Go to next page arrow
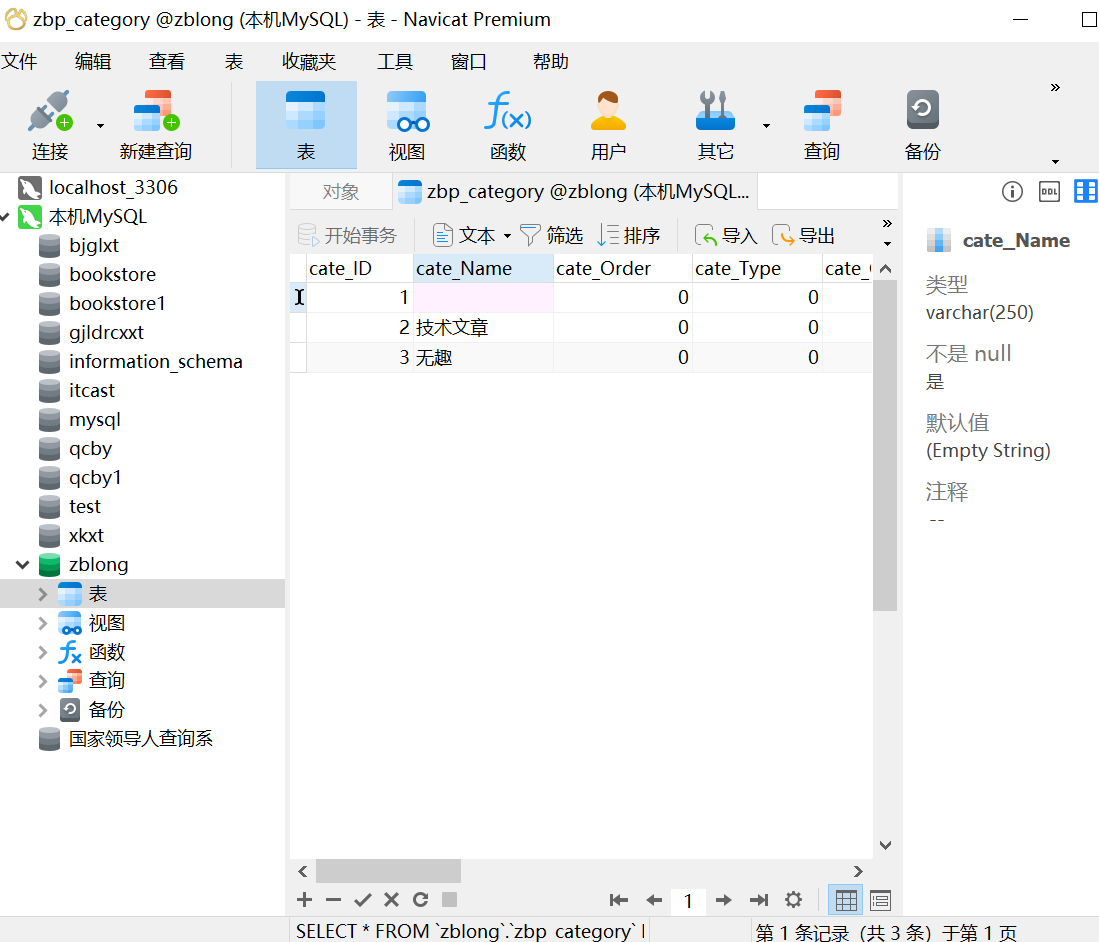 pos(723,900)
